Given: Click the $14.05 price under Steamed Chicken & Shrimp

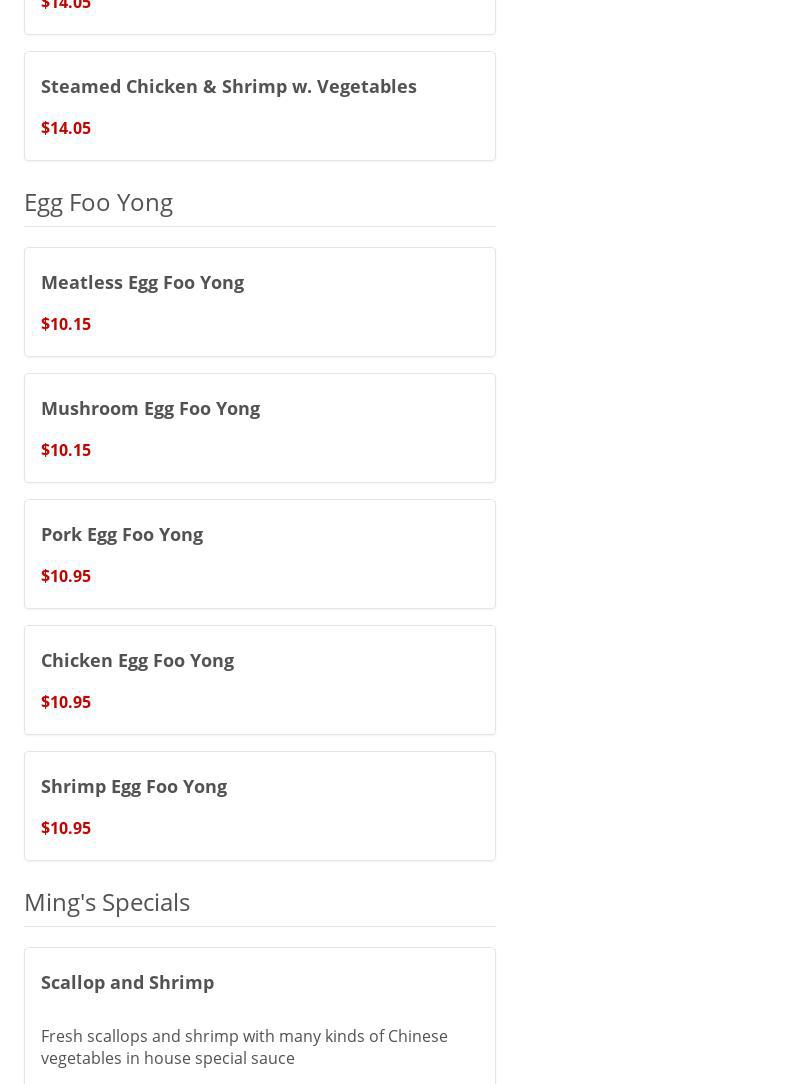Looking at the screenshot, I should 66,128.
